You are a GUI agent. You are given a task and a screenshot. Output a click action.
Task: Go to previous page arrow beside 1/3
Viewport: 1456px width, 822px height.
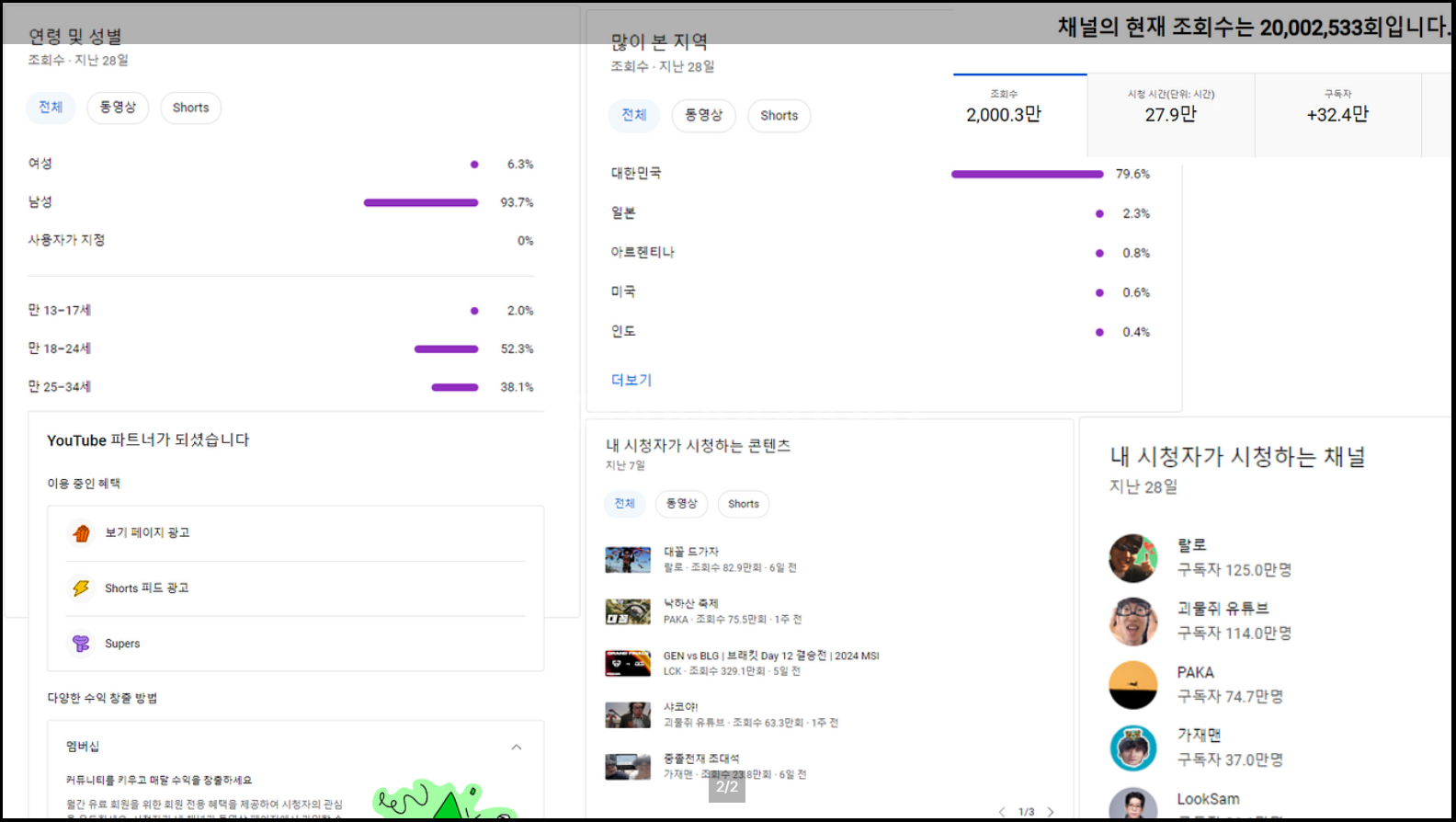tap(1002, 812)
